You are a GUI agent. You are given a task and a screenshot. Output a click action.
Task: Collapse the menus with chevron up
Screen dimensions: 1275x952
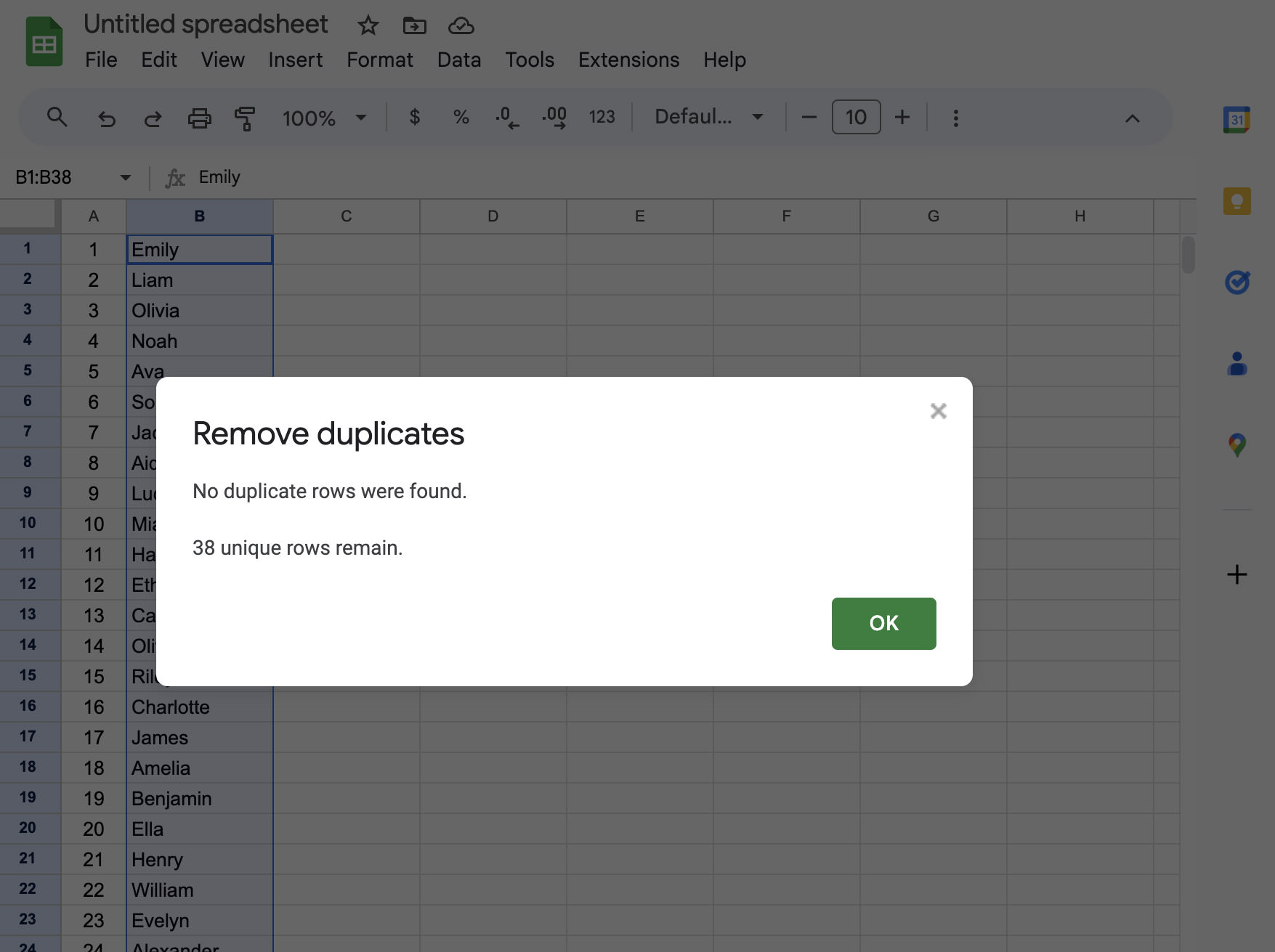[x=1132, y=118]
